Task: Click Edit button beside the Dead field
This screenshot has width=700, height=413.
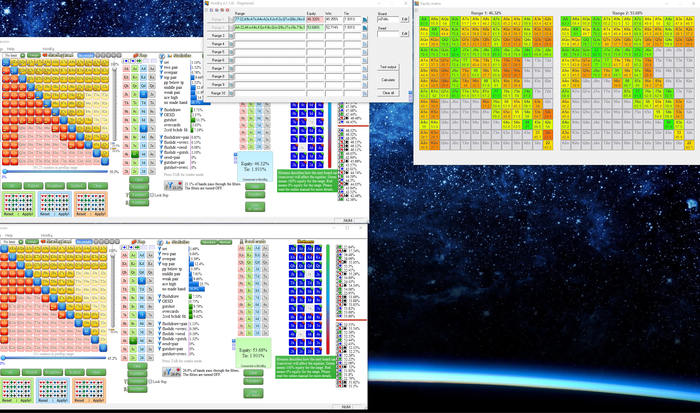Action: coord(404,33)
